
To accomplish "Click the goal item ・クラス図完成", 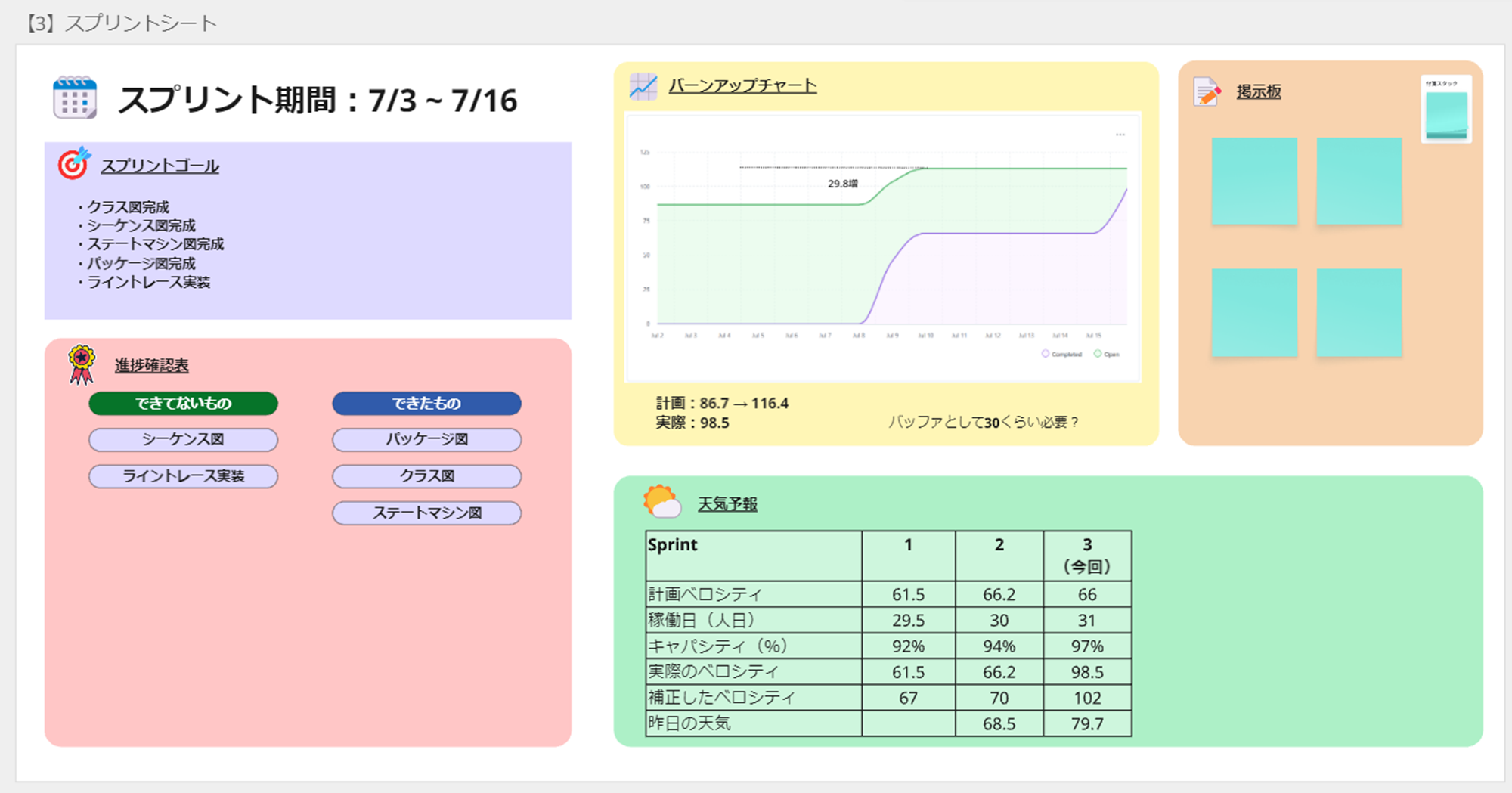I will tap(123, 207).
